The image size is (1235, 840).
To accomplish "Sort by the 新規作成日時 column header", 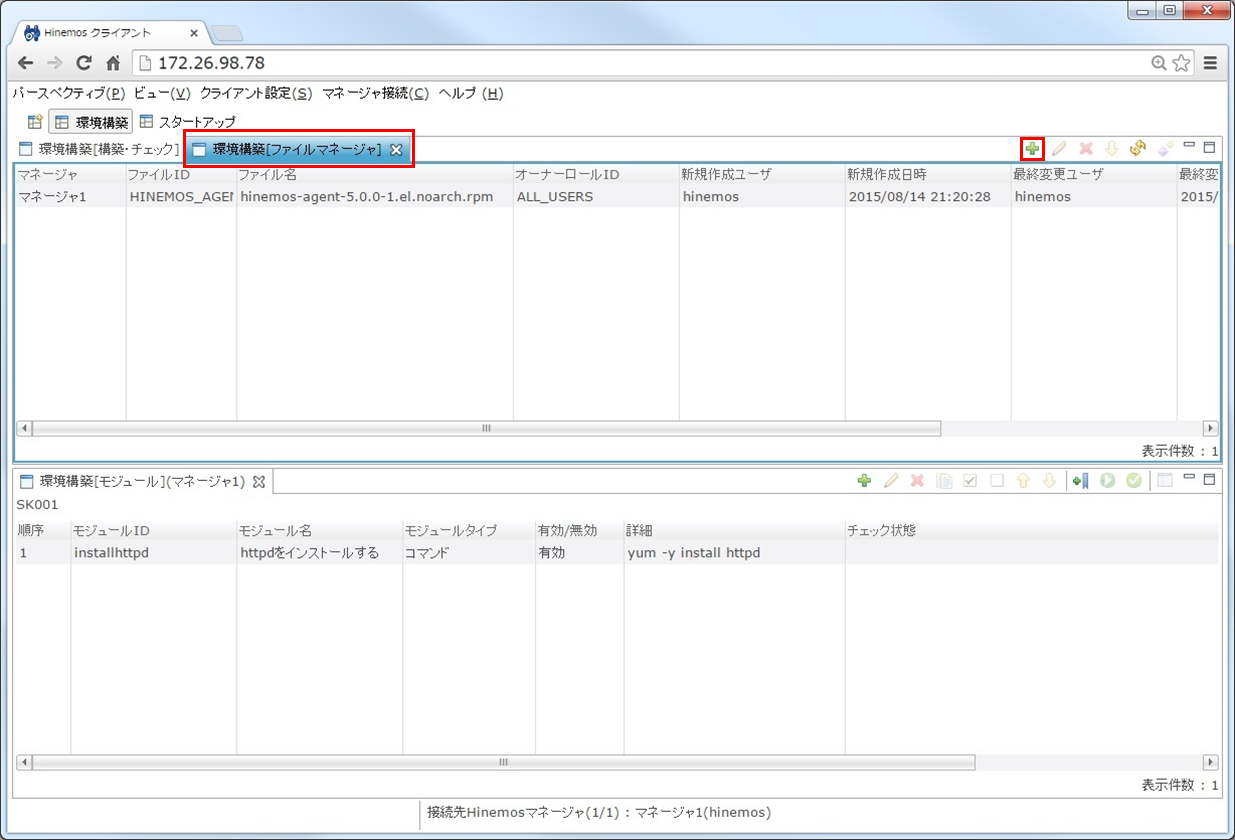I will pyautogui.click(x=928, y=174).
